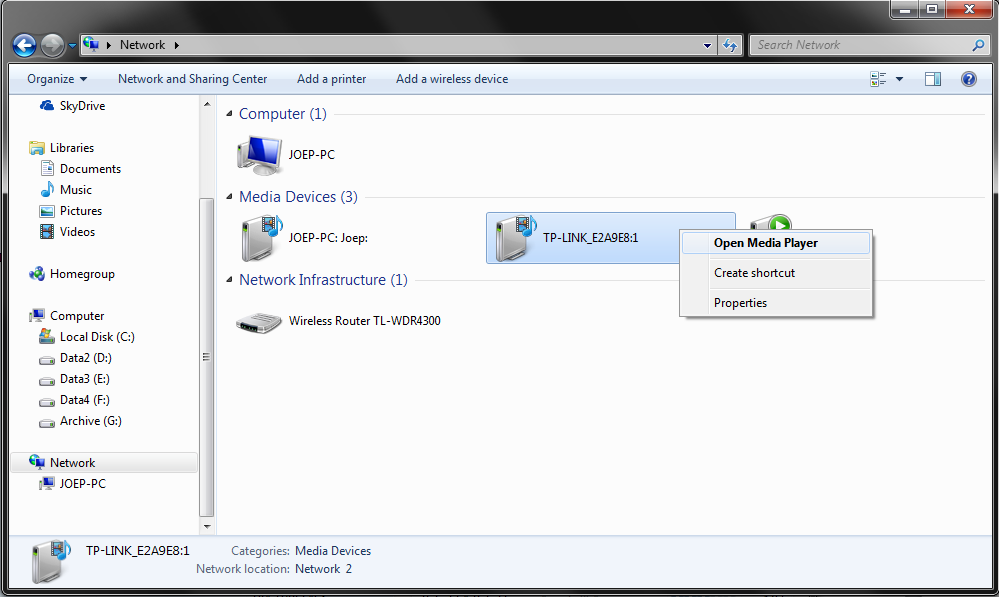The width and height of the screenshot is (999, 597).
Task: Open the Documents library
Action: click(90, 169)
